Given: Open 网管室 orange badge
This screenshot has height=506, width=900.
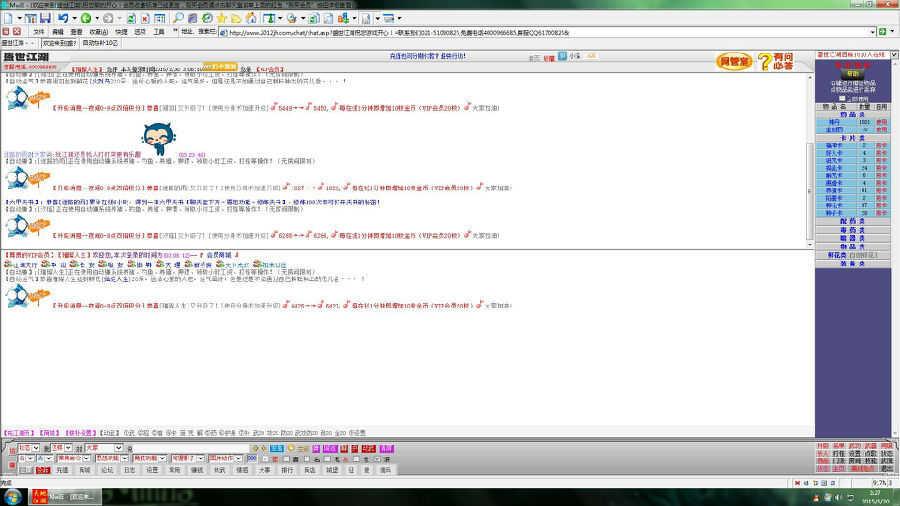Looking at the screenshot, I should point(734,61).
